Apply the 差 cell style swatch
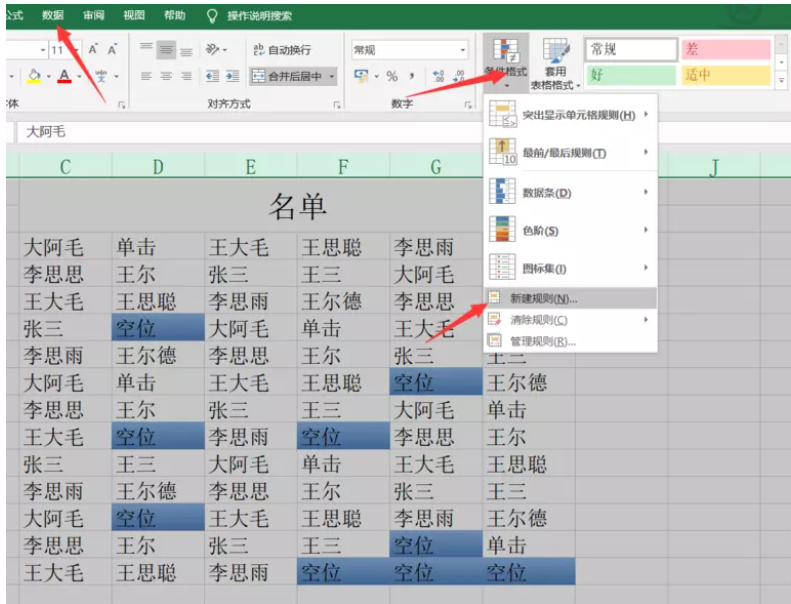 [726, 49]
